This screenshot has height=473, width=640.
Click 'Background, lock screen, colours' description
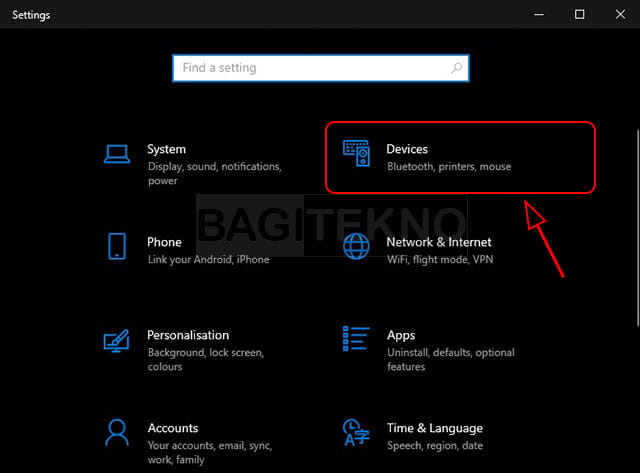(206, 360)
